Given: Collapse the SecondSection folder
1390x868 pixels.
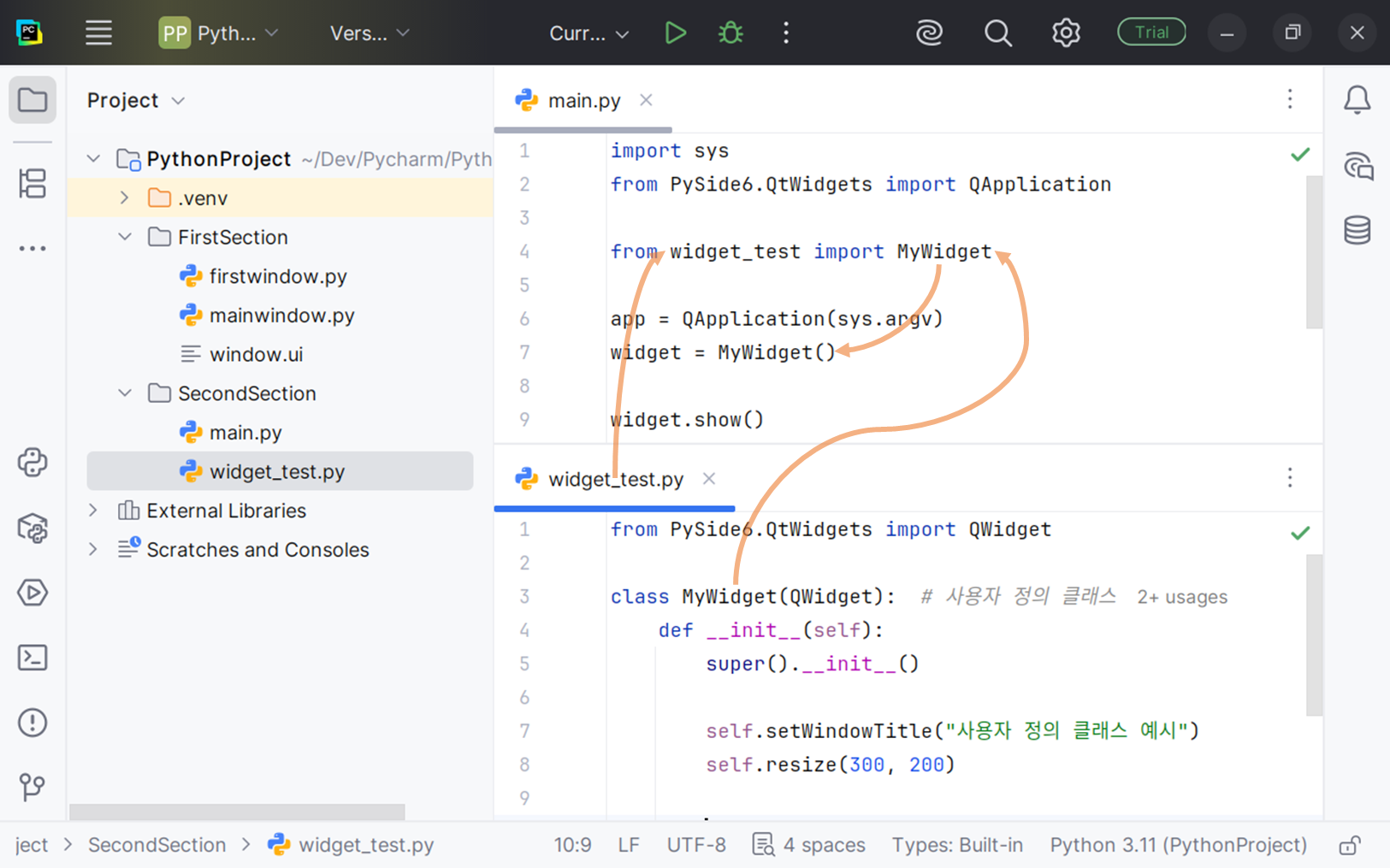Looking at the screenshot, I should coord(125,393).
